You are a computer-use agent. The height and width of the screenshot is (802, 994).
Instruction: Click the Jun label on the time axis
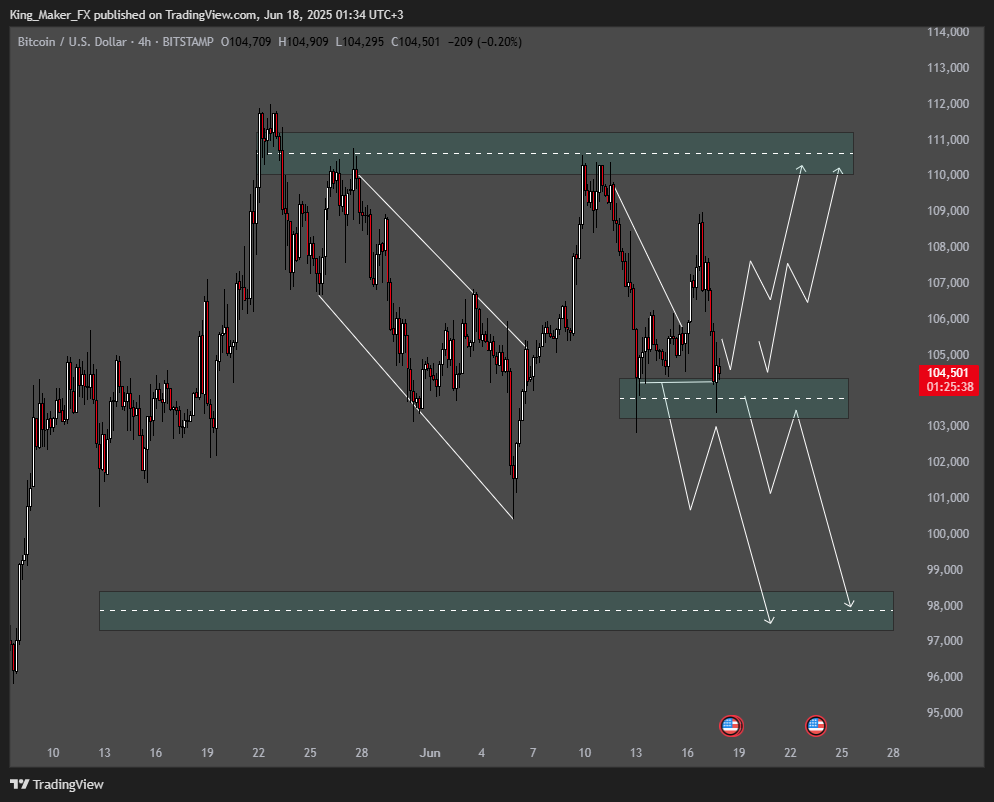click(430, 753)
